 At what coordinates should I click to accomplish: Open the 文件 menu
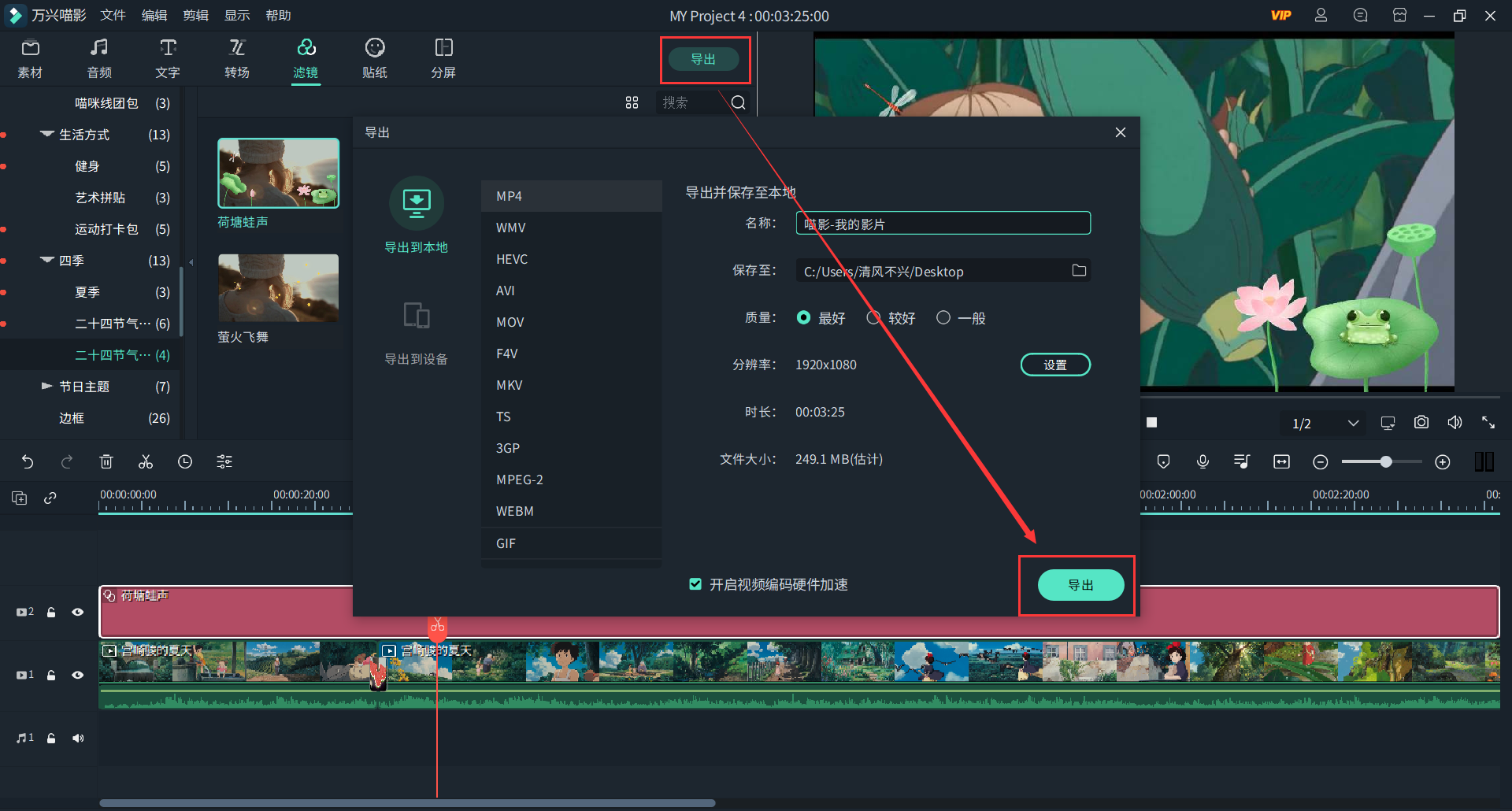(112, 15)
